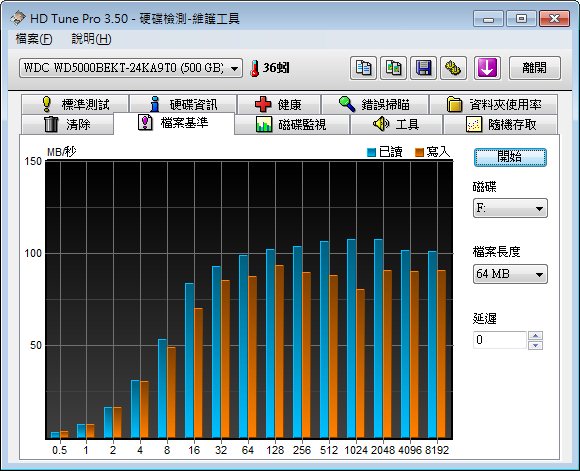Open the 說明(H) menu
The width and height of the screenshot is (580, 471).
click(91, 39)
